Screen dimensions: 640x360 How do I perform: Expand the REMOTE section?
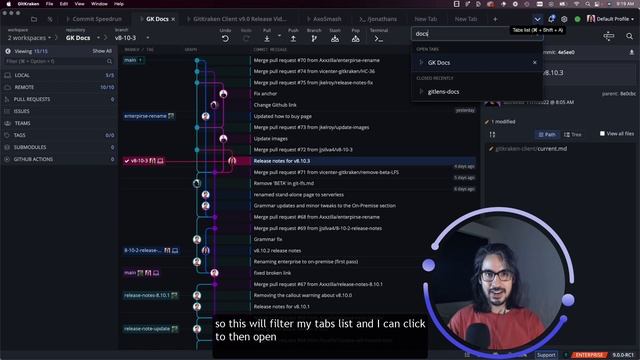[x=59, y=87]
